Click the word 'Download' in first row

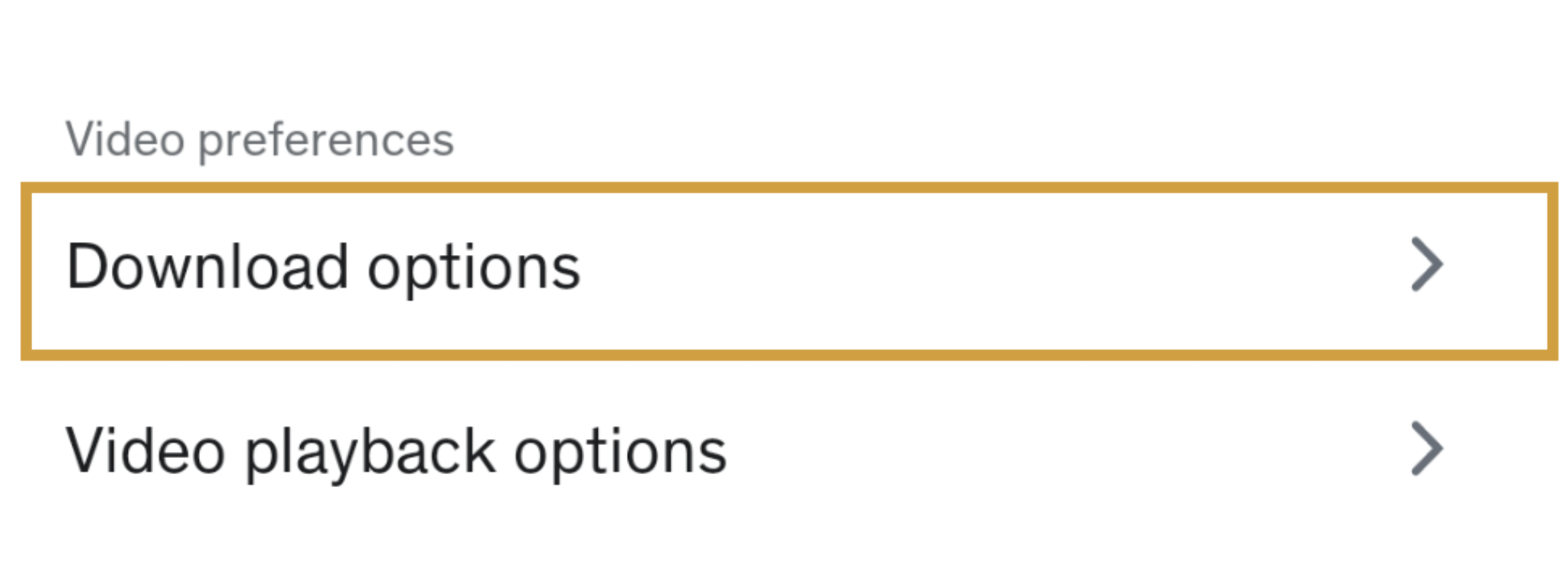207,267
